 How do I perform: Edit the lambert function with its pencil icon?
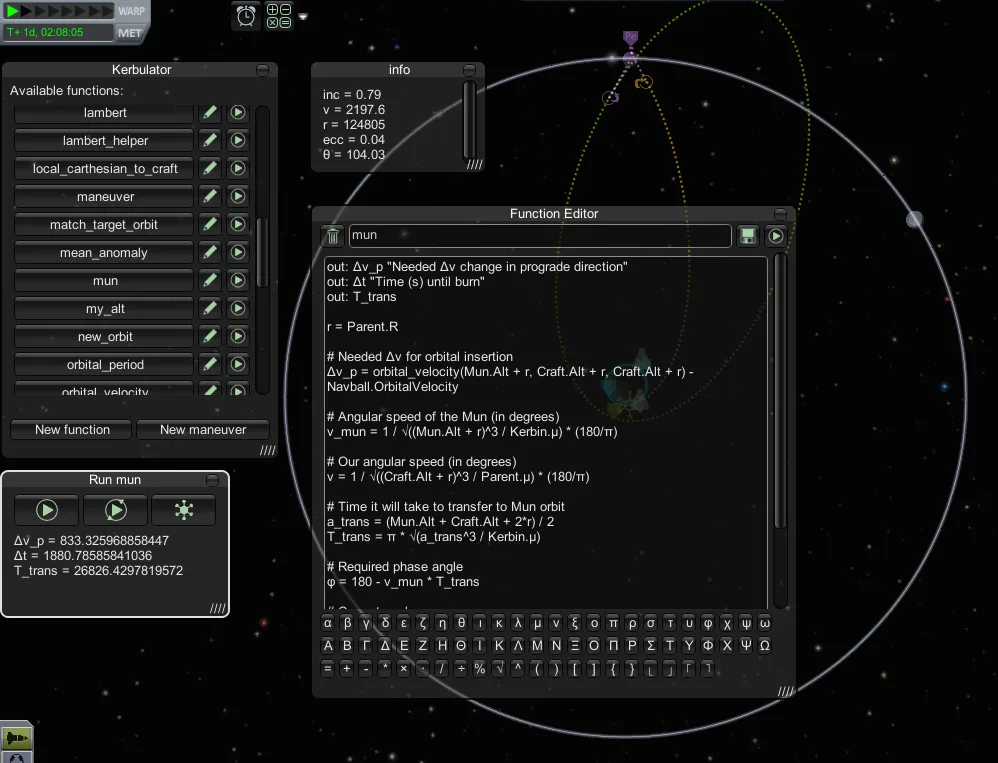209,113
